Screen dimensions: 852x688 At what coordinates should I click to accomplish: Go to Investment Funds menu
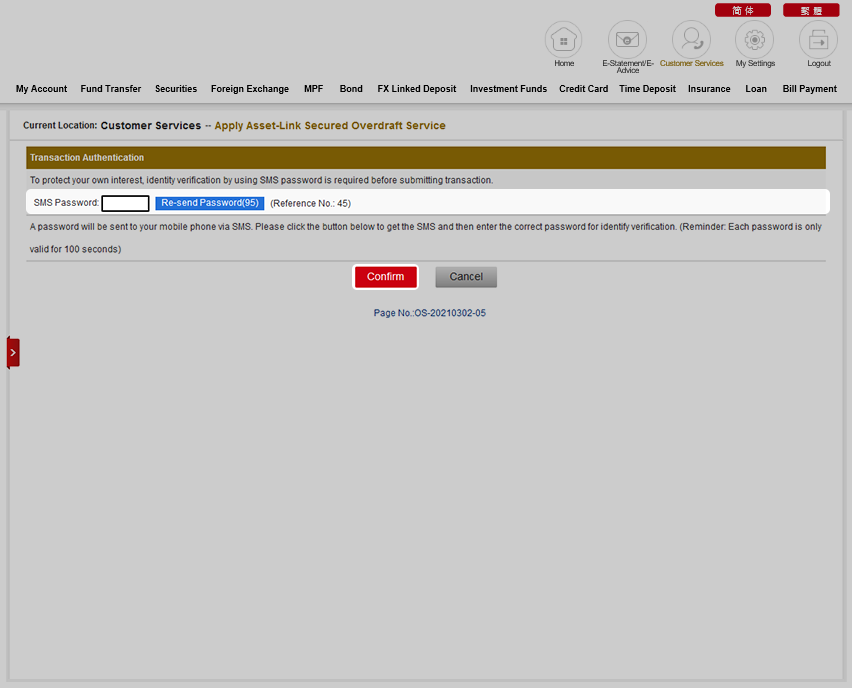pyautogui.click(x=508, y=89)
